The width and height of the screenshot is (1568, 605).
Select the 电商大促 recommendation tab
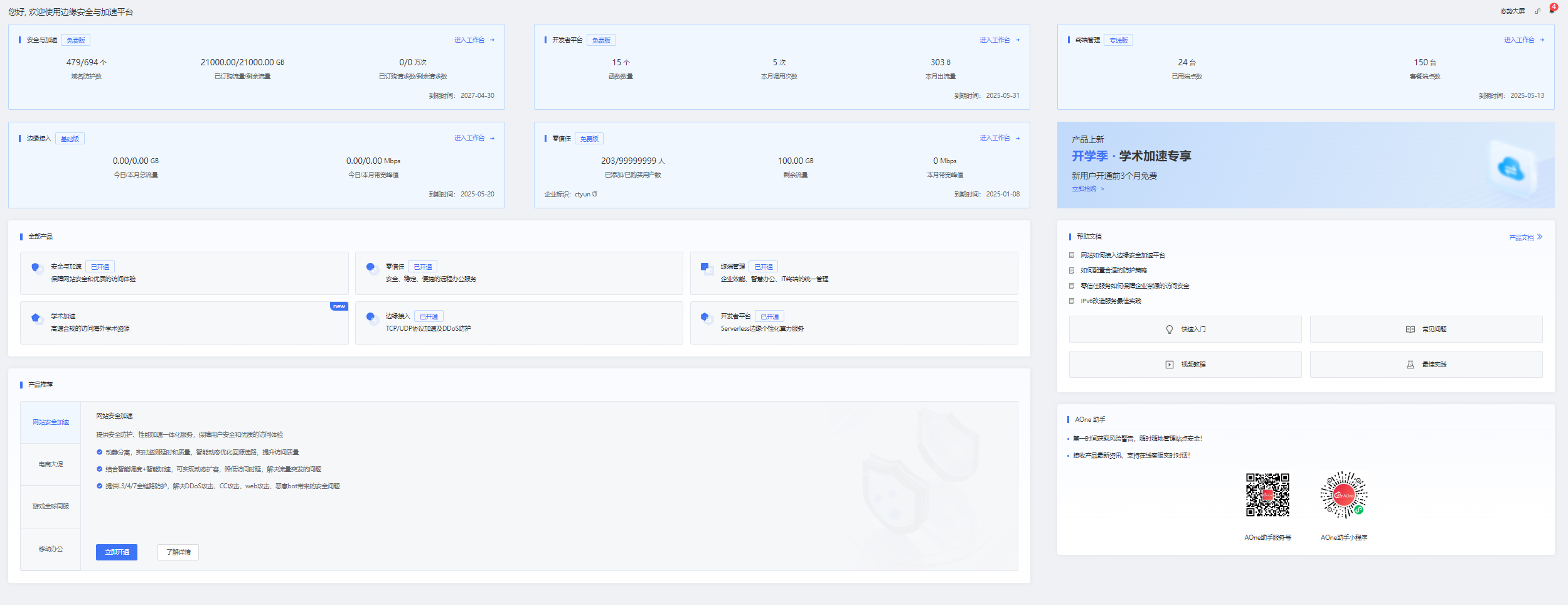tap(51, 464)
